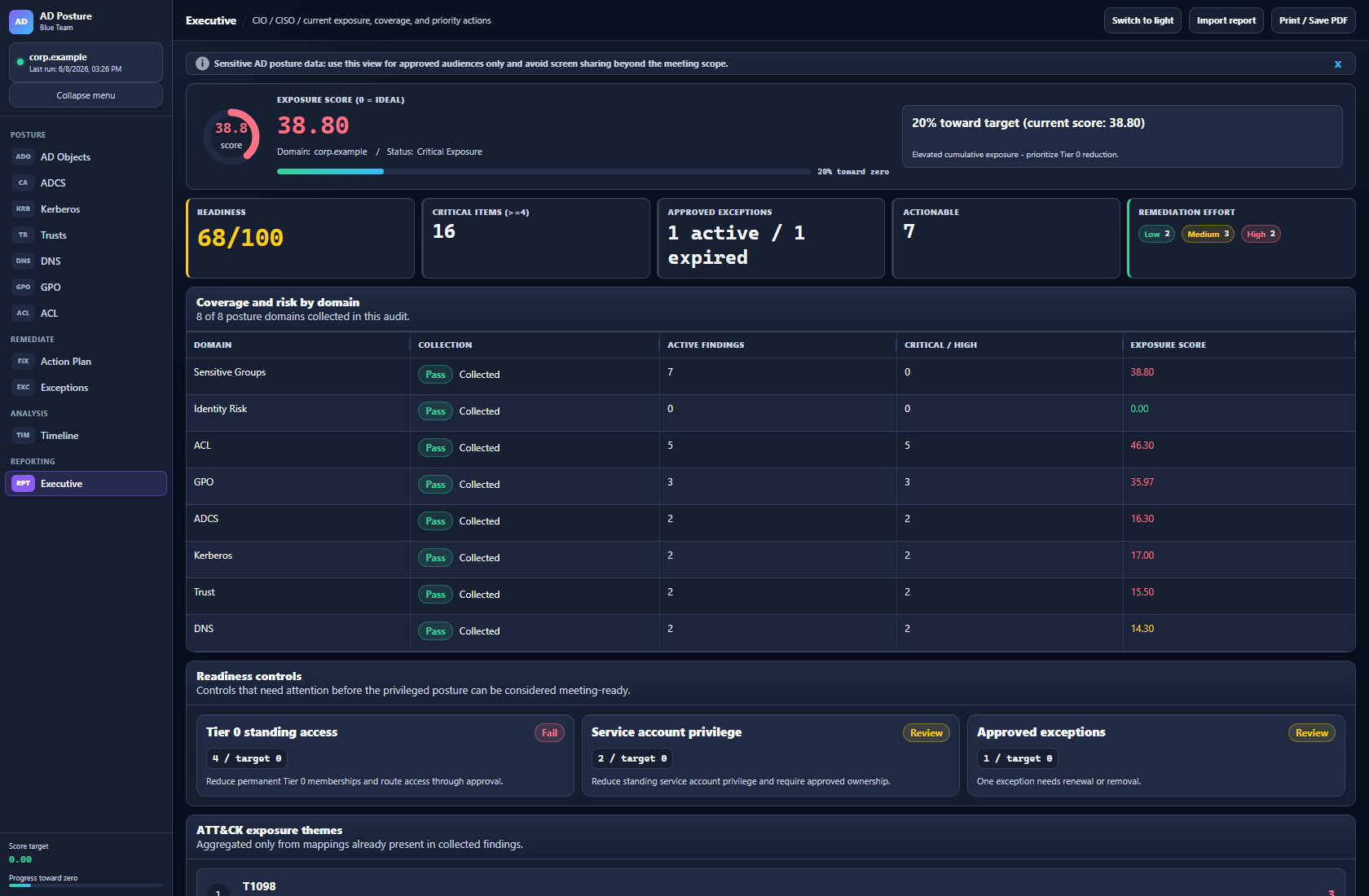Click the AD Posture logo badge

click(x=21, y=22)
